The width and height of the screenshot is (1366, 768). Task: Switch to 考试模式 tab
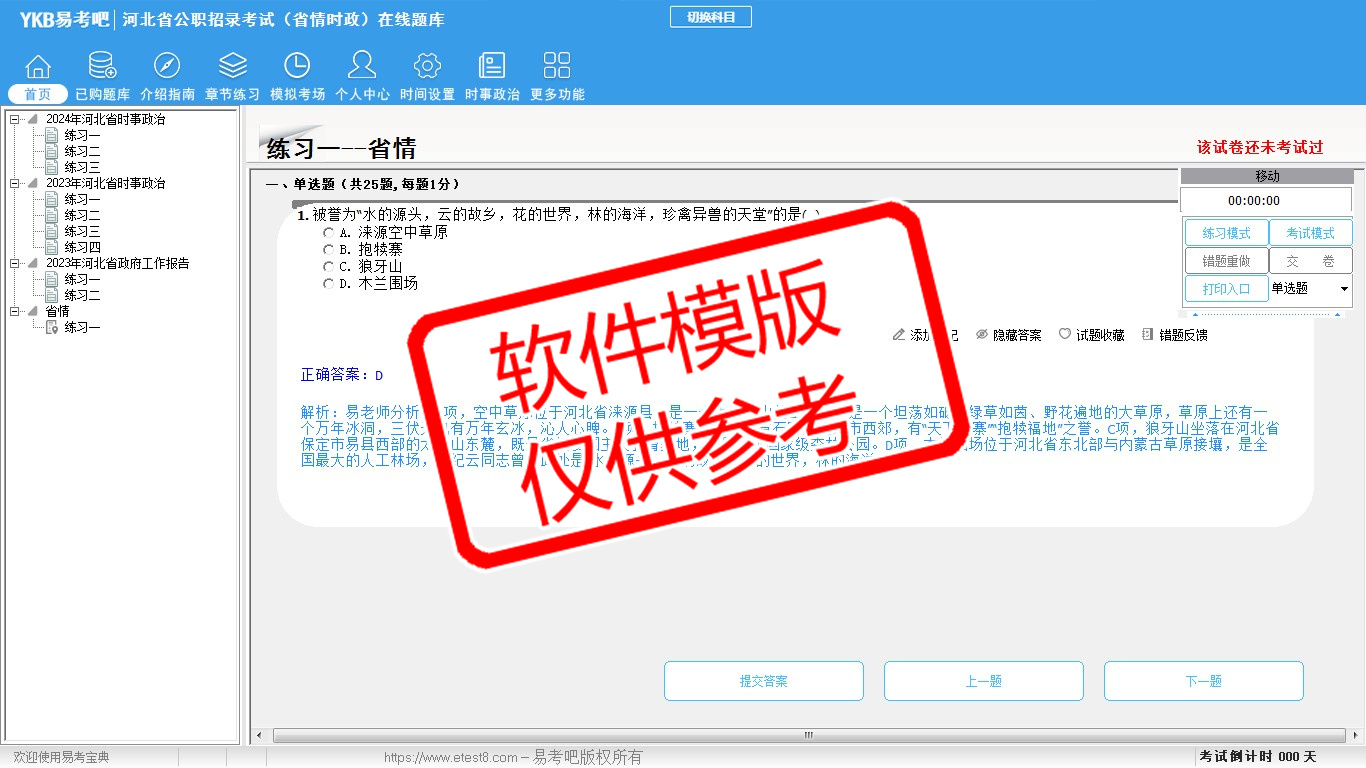click(1310, 233)
